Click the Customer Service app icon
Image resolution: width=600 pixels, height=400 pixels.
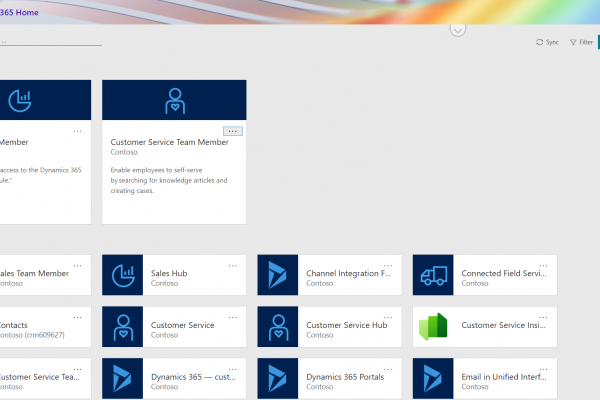pos(123,327)
